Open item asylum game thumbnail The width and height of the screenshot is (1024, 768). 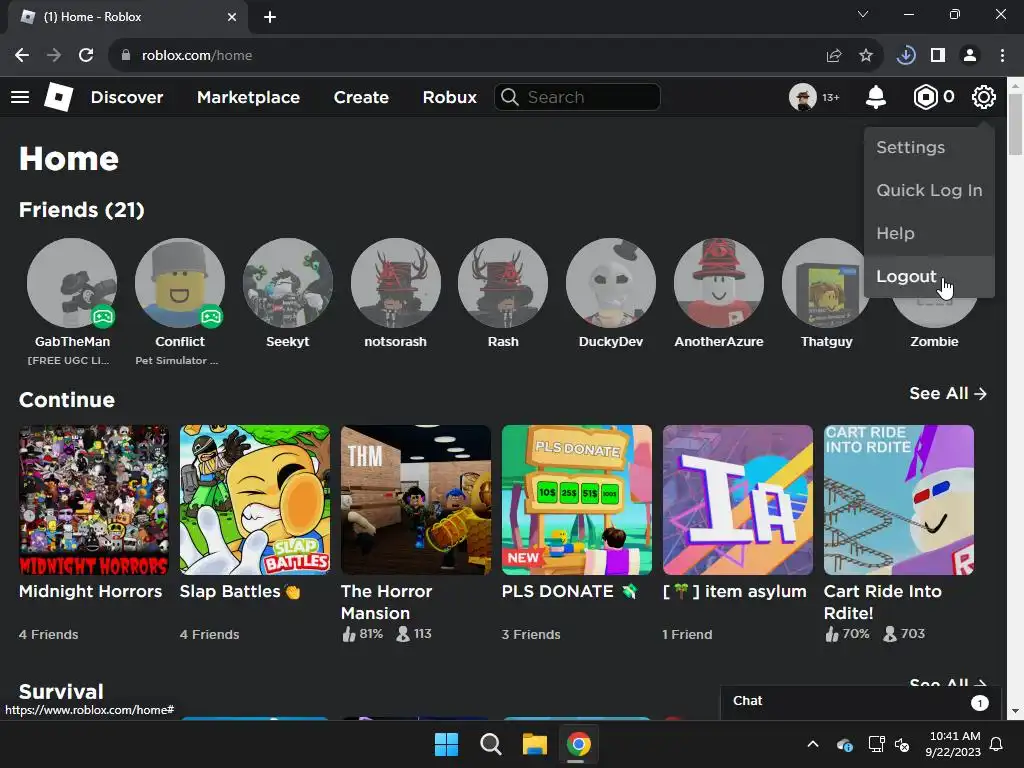tap(738, 500)
